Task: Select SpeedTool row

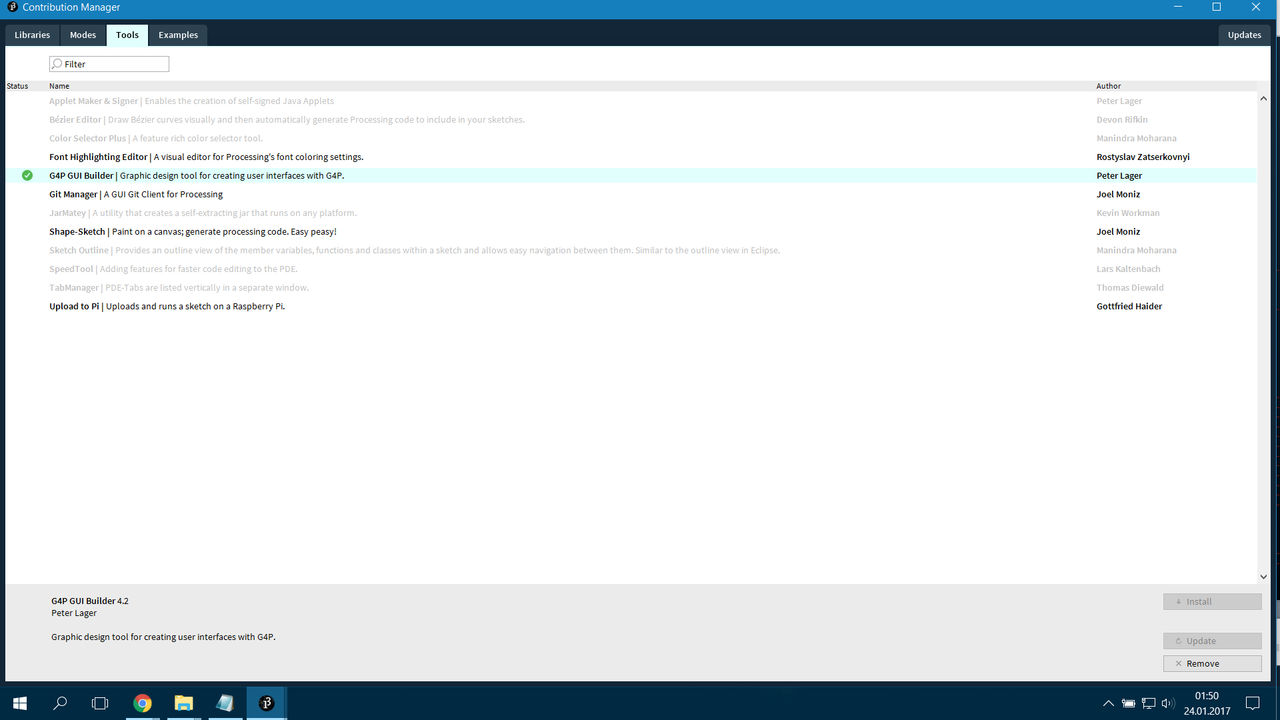Action: click(631, 269)
